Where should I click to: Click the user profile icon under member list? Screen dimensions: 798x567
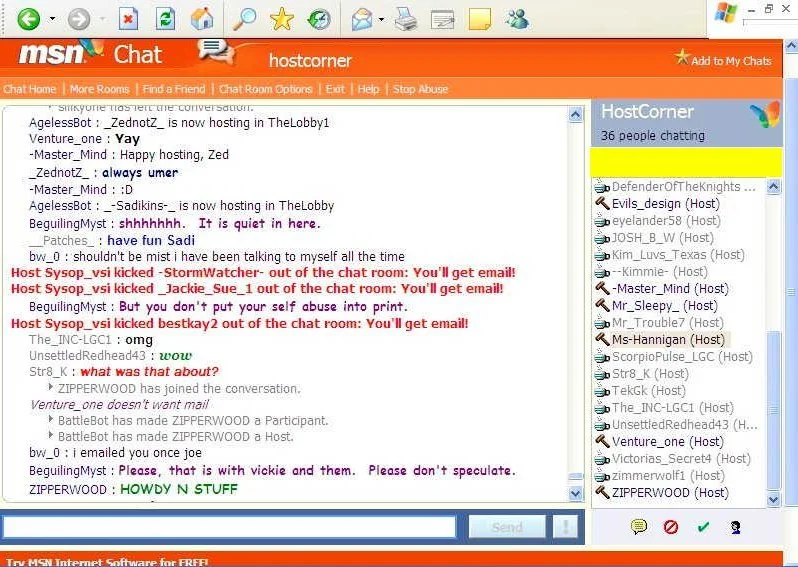click(735, 527)
